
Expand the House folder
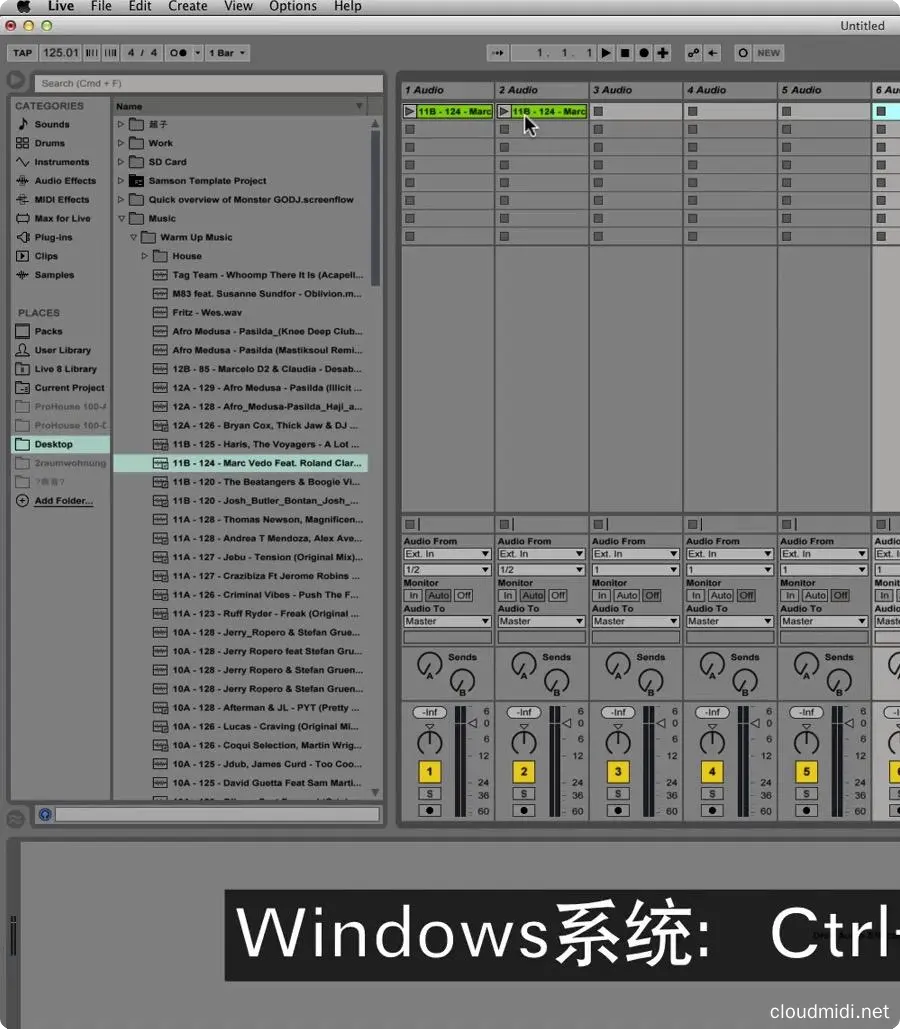click(145, 256)
